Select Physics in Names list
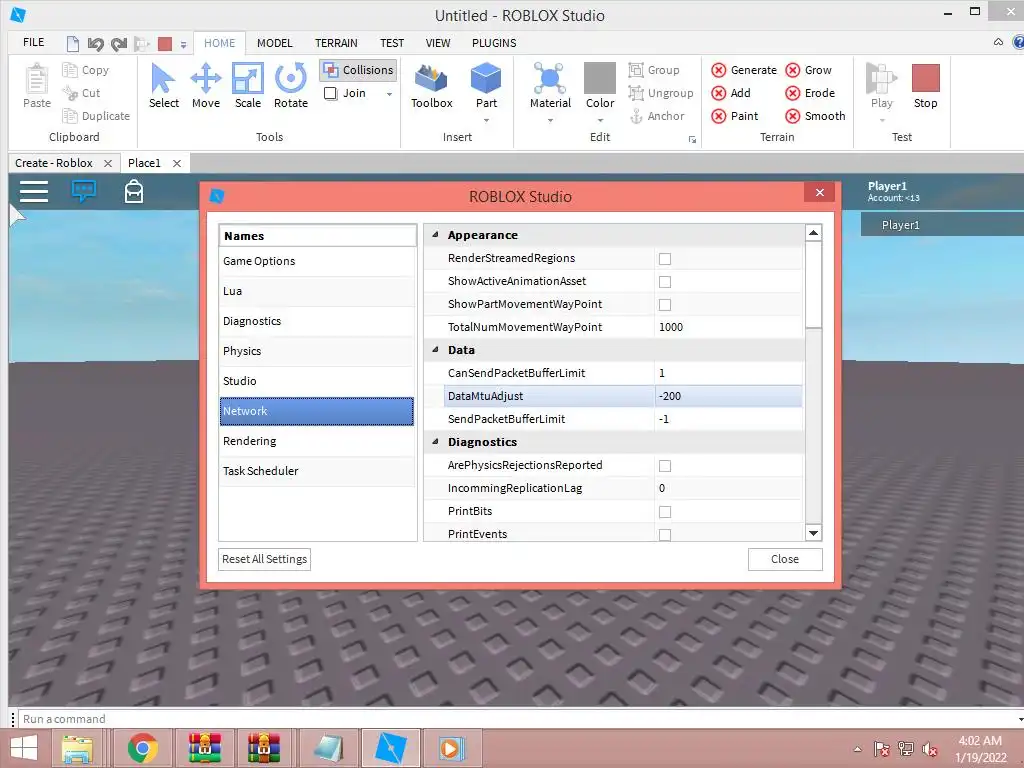The image size is (1024, 768). tap(317, 351)
